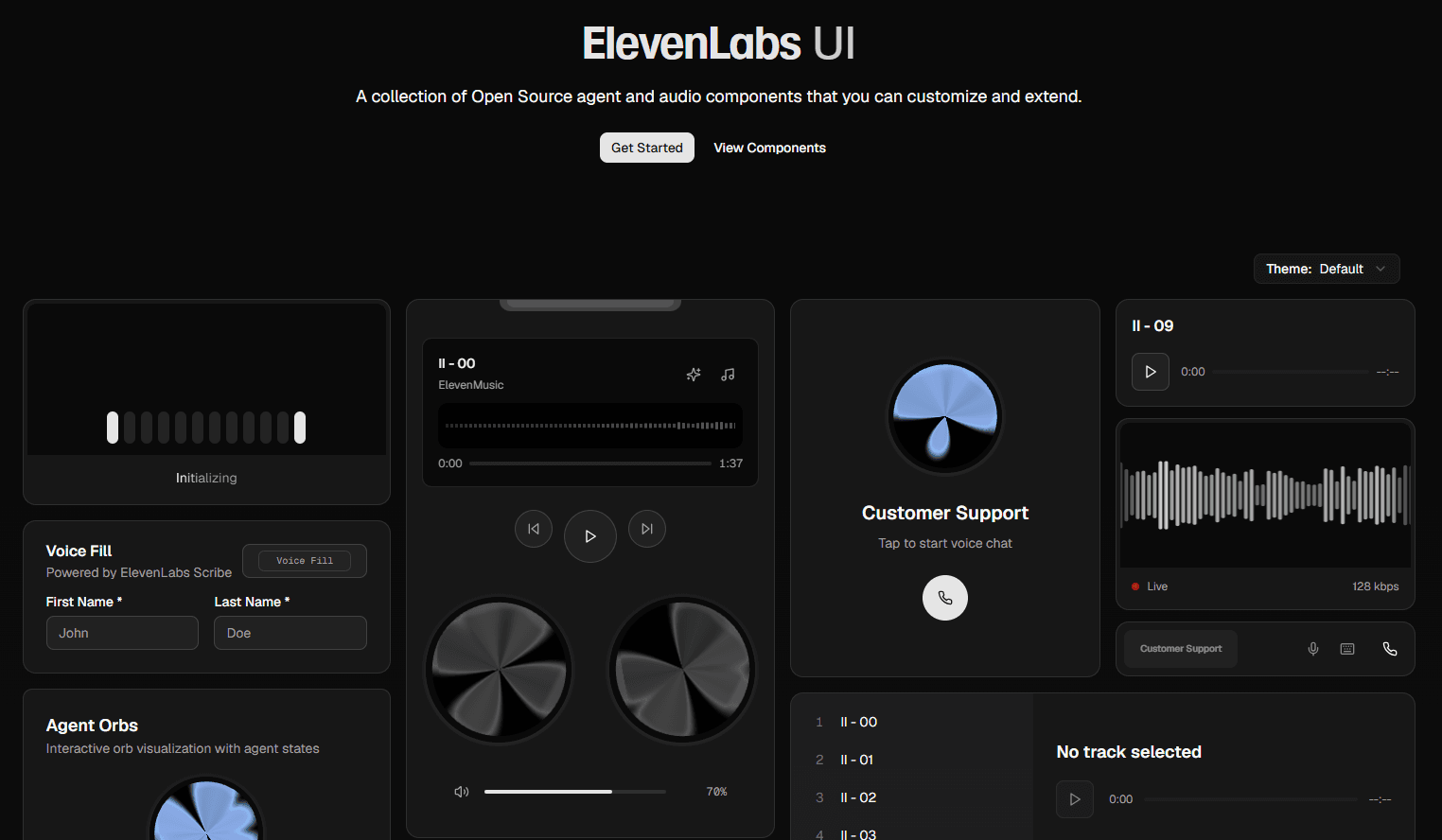
Task: Click the Tap to start voice chat text
Action: tap(945, 543)
